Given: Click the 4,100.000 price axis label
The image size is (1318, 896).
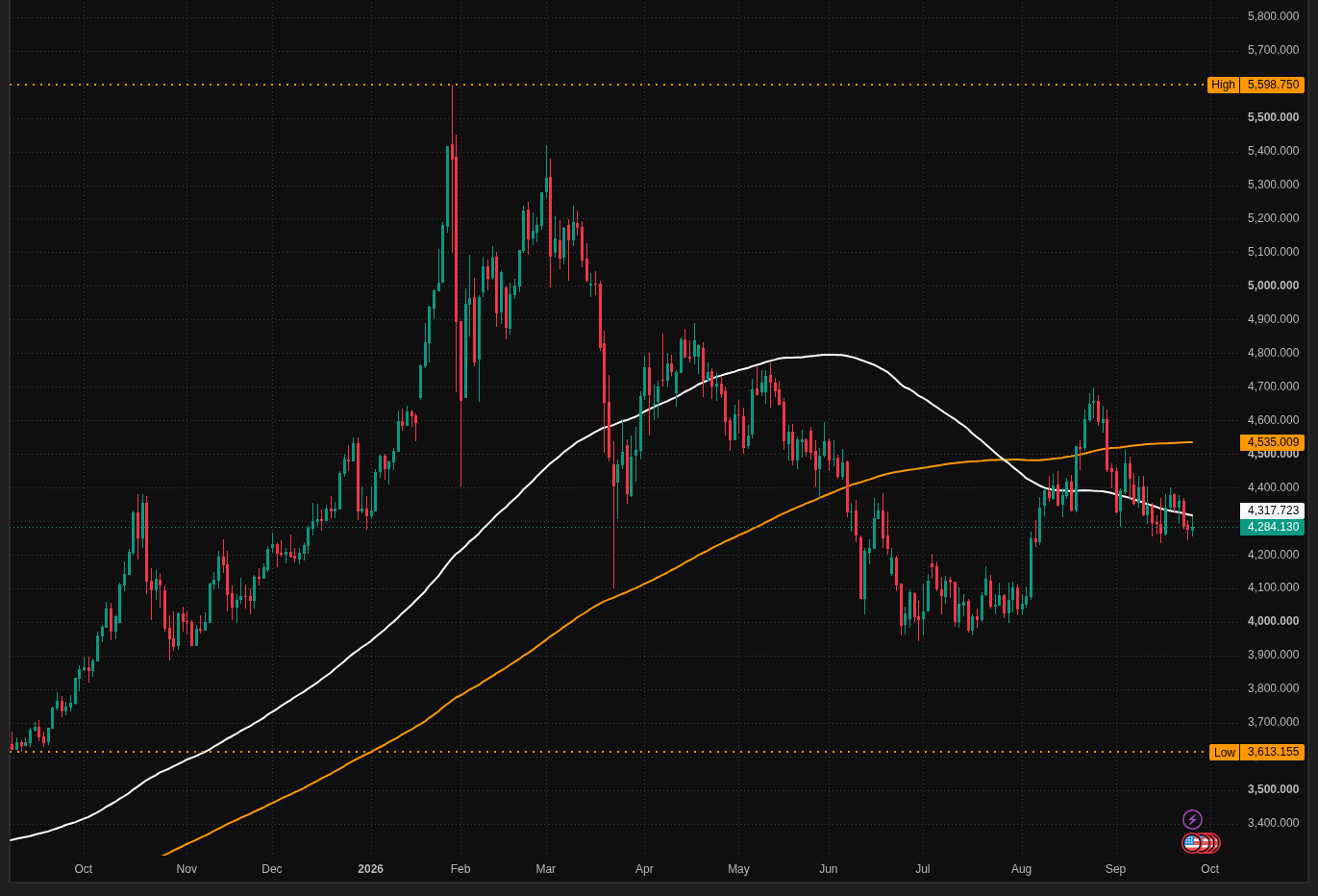Looking at the screenshot, I should point(1273,587).
